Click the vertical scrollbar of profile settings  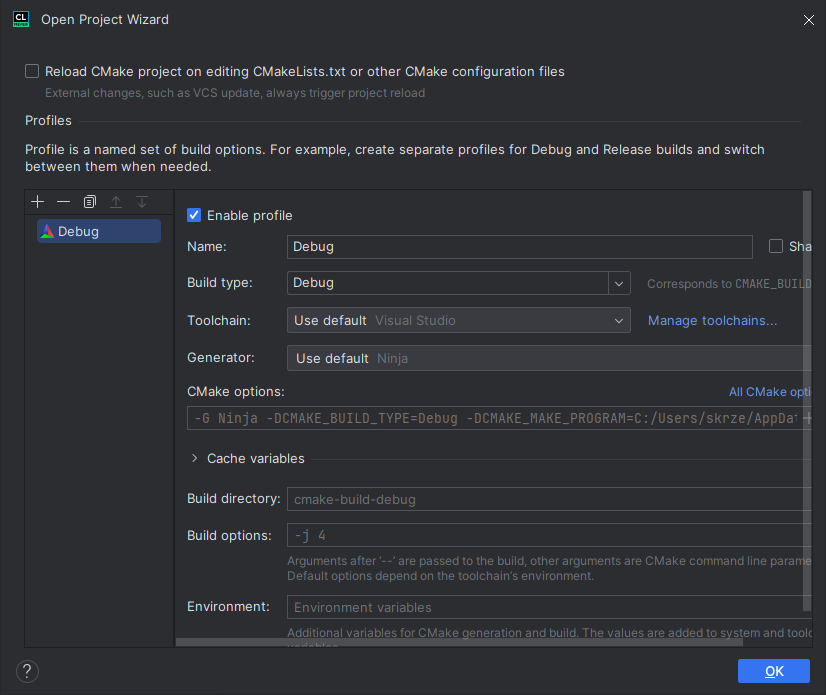coord(807,400)
